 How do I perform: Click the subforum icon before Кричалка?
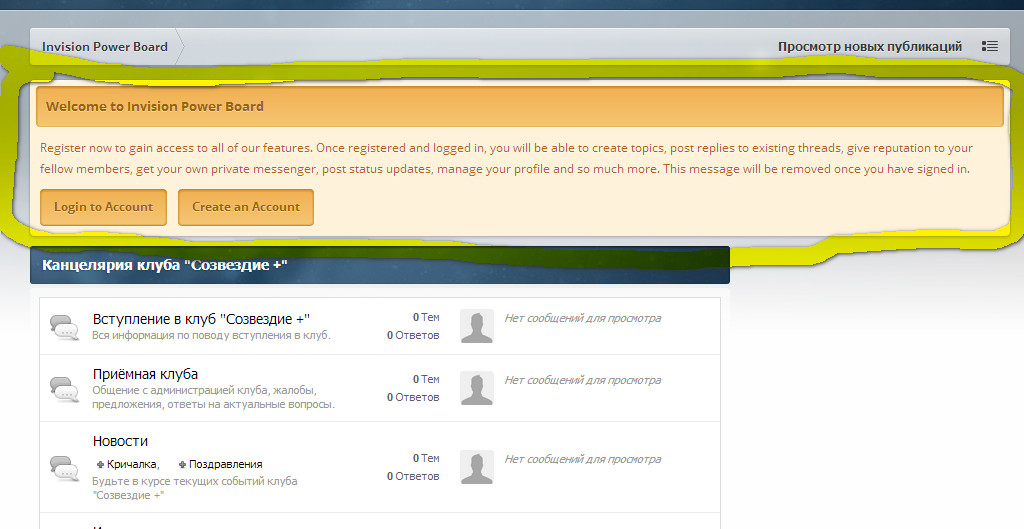coord(100,465)
